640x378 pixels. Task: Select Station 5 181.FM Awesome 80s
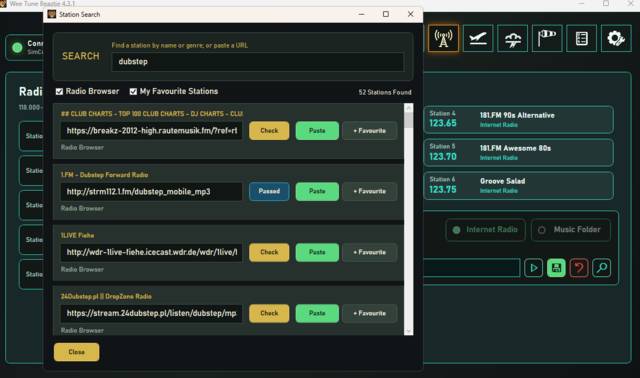(518, 153)
